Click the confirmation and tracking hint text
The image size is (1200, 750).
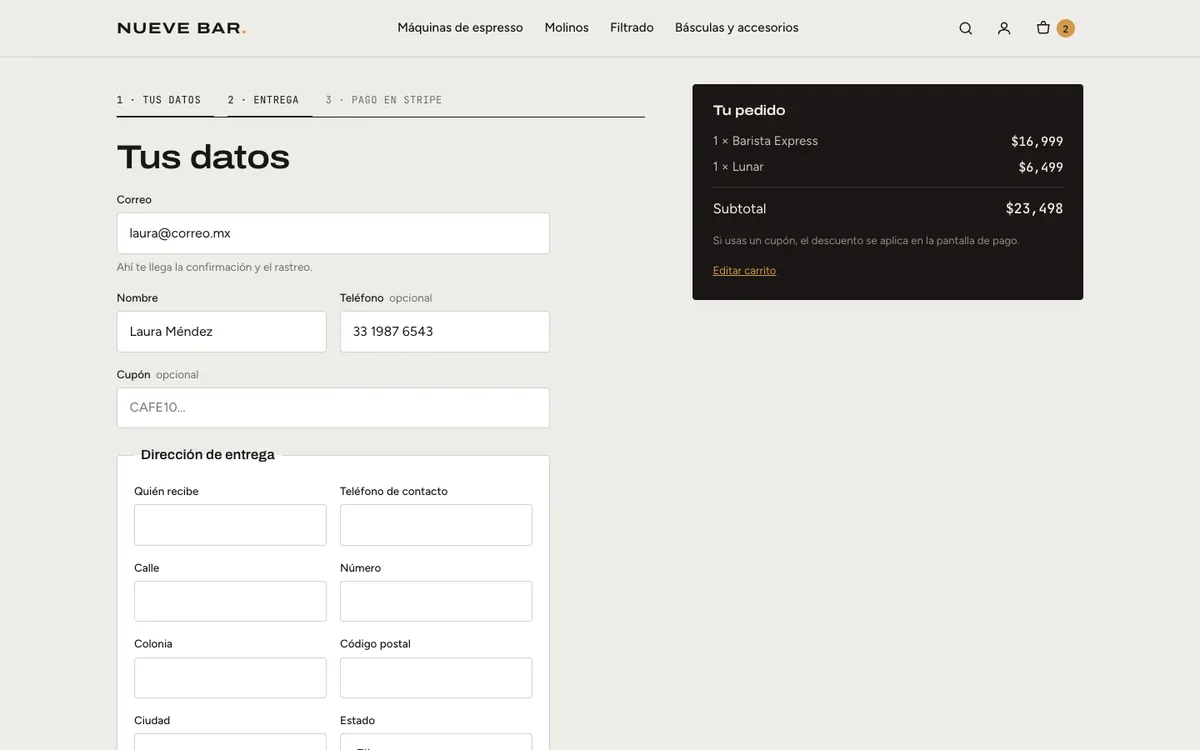(214, 267)
